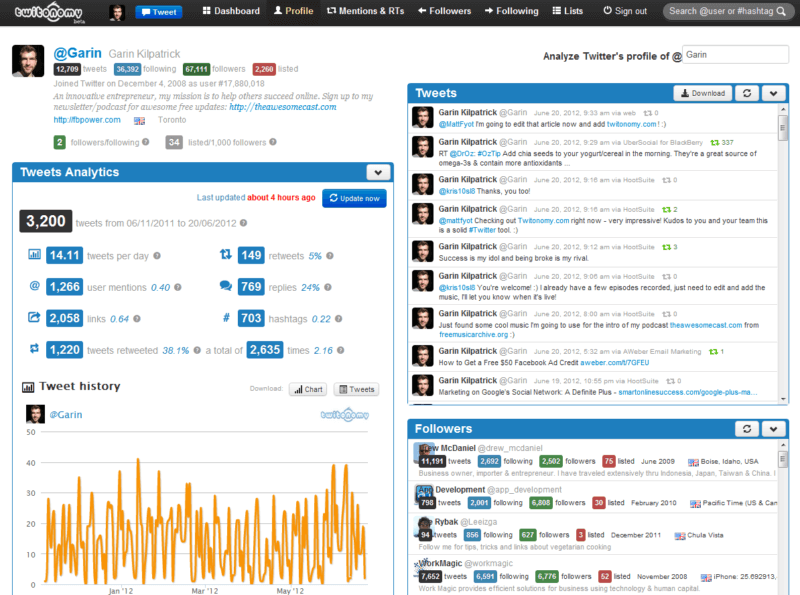Open the theawesomecast.com link in the bio
The image size is (800, 595).
coord(283,107)
